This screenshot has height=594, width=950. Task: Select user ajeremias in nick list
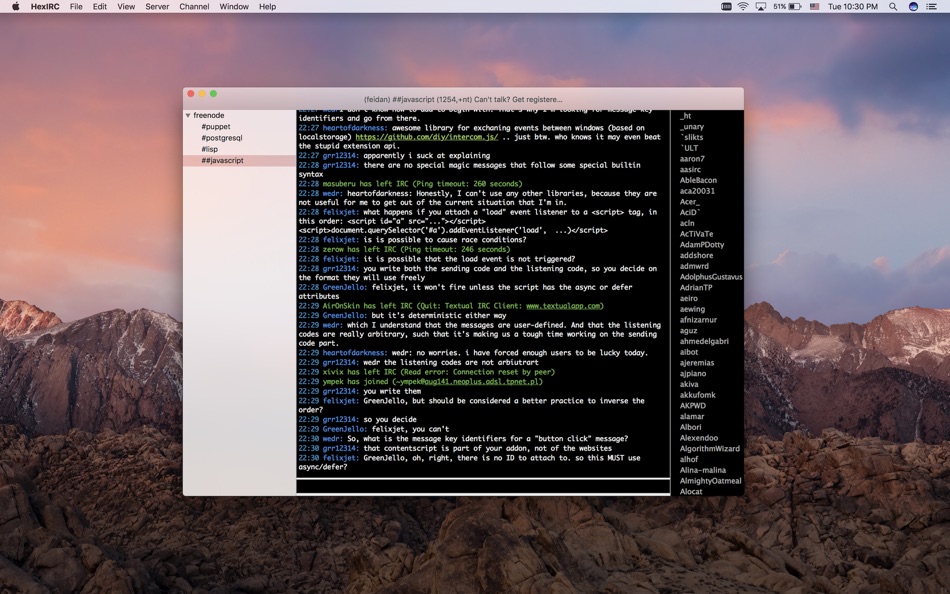[x=697, y=363]
